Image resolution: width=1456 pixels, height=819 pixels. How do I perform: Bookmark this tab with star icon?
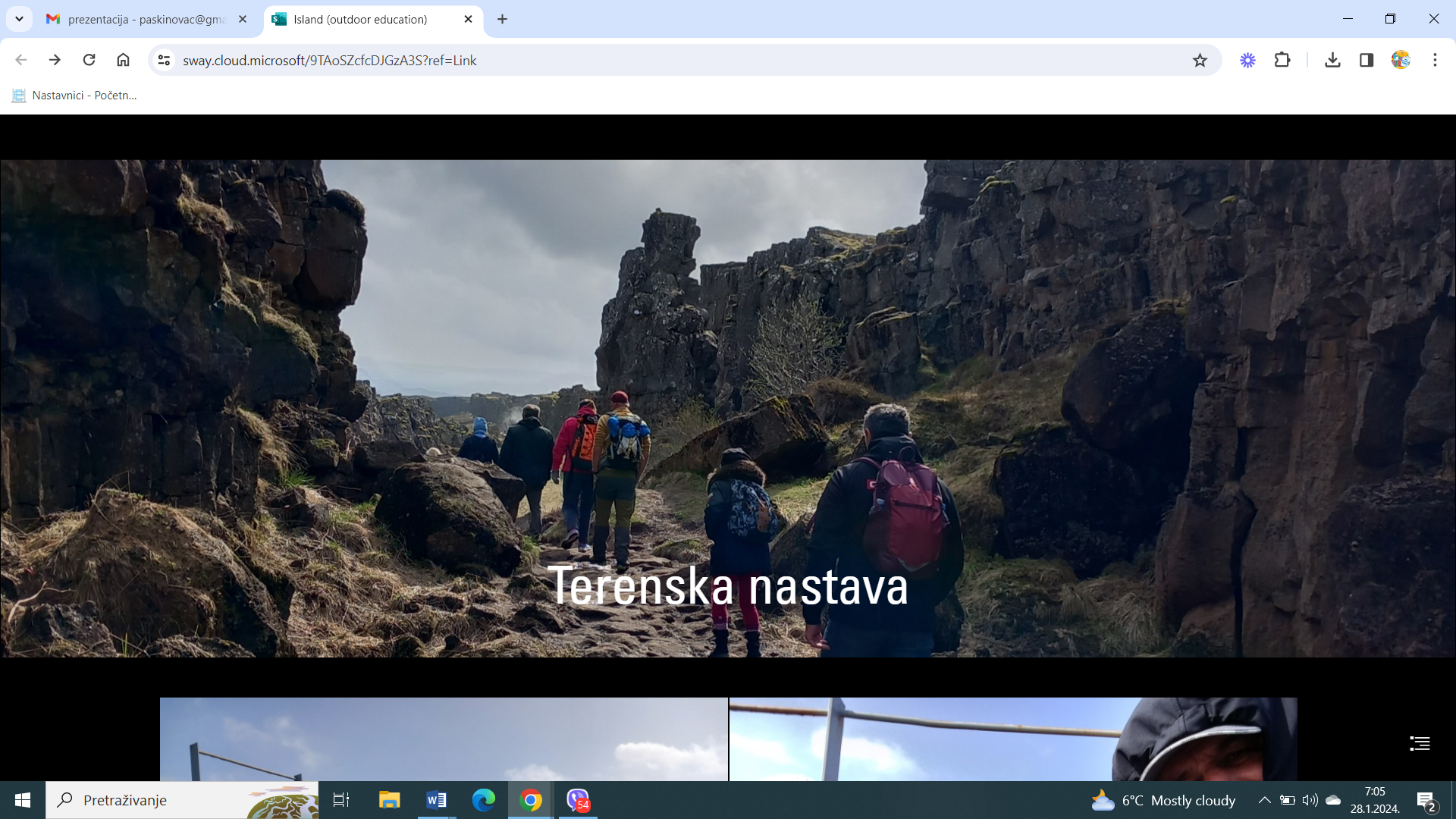1200,60
